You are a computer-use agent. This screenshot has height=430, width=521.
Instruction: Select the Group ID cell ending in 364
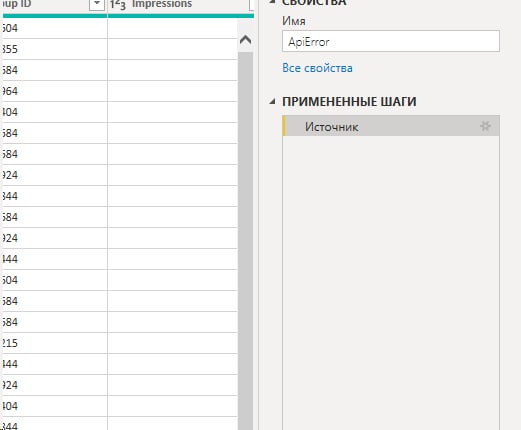54,91
